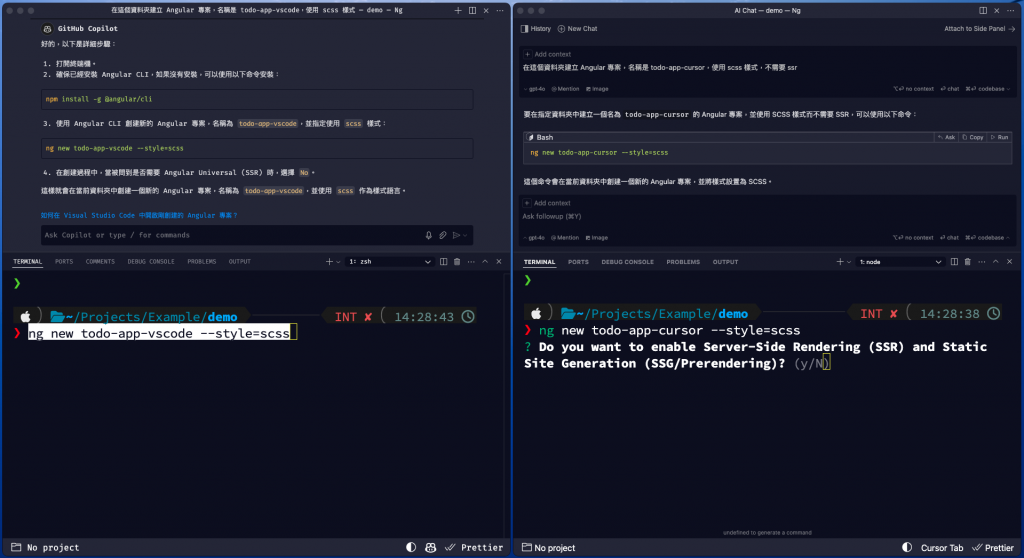Open new terminal profile dropdown in Cursor window
Screen dimensions: 1024x558
(x=848, y=262)
